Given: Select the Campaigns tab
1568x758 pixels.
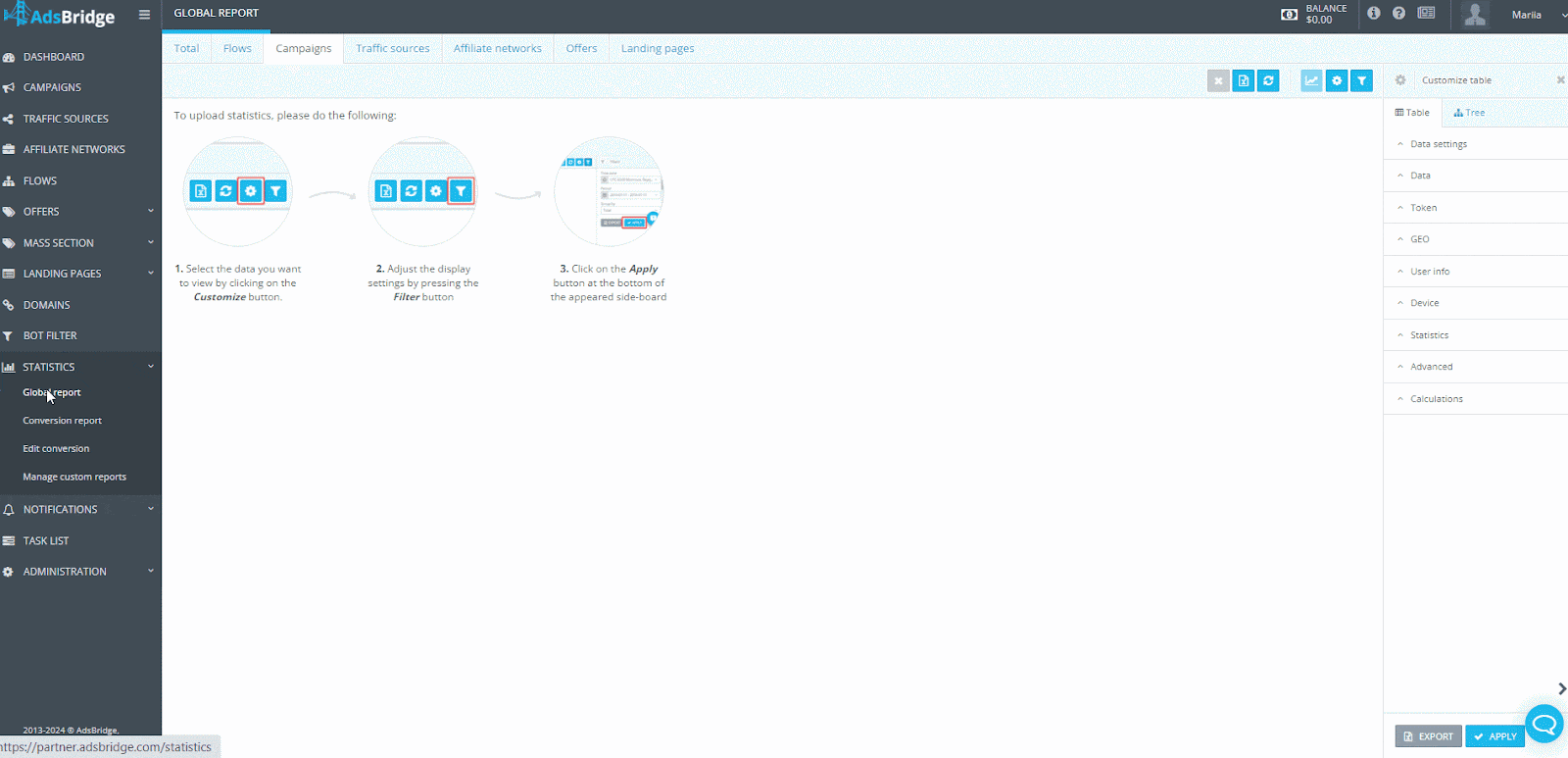Looking at the screenshot, I should [x=304, y=48].
